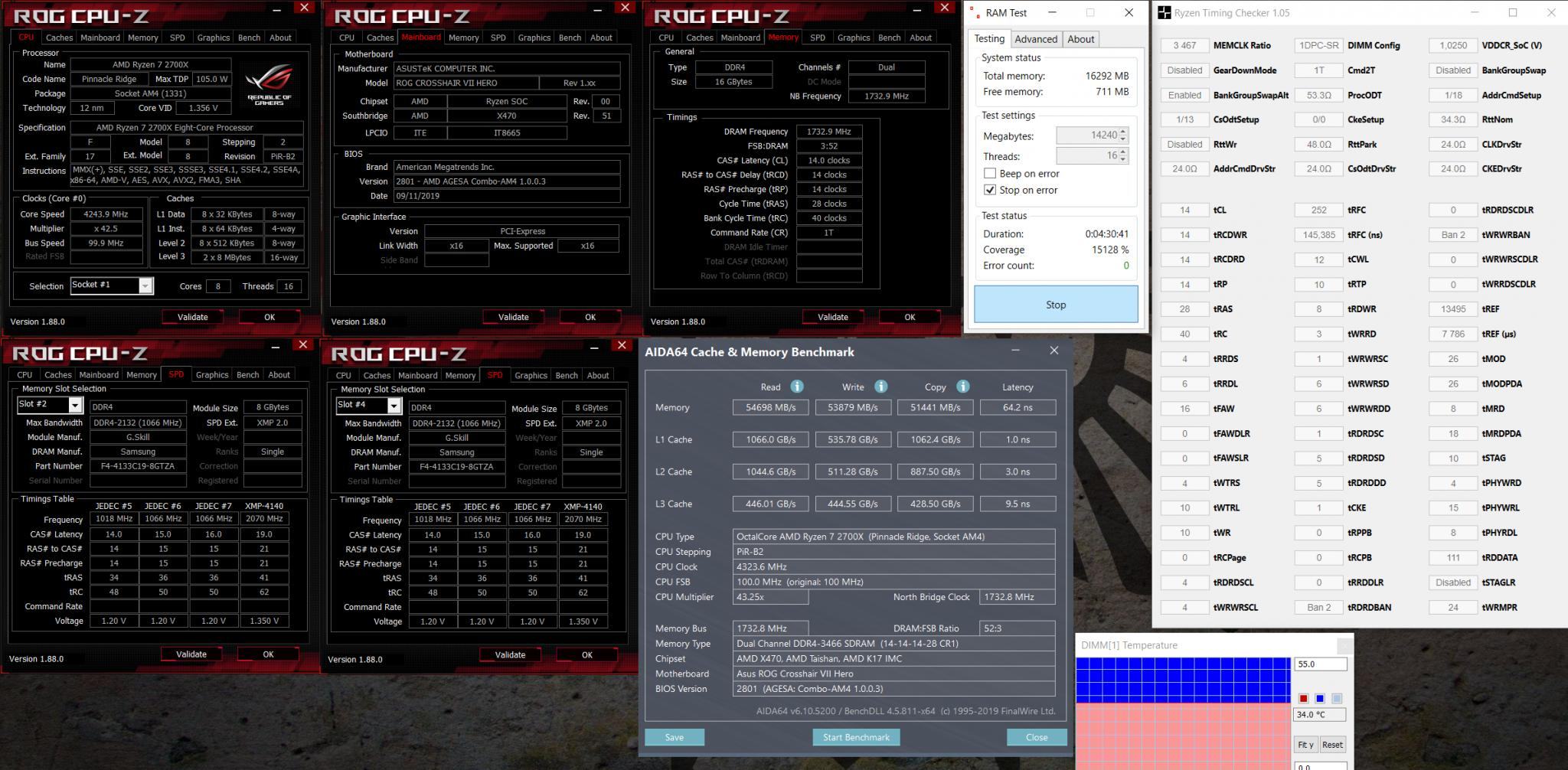This screenshot has width=1568, height=770.
Task: Click OK in the ASUSTeK mainboard CPU-Z window
Action: [590, 317]
